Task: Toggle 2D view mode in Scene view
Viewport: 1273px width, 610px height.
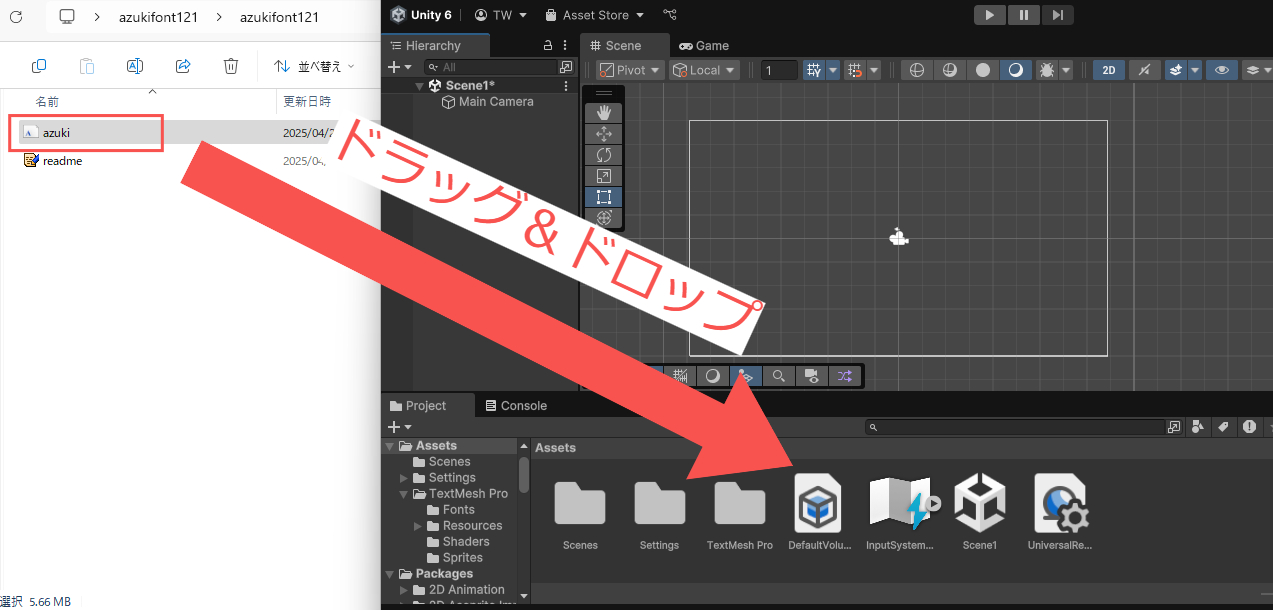Action: point(1107,70)
